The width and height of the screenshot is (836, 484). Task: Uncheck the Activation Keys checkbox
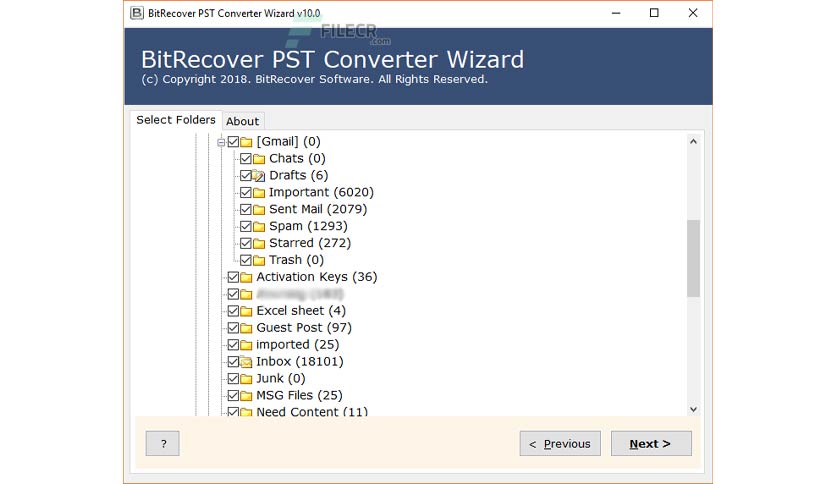point(233,277)
